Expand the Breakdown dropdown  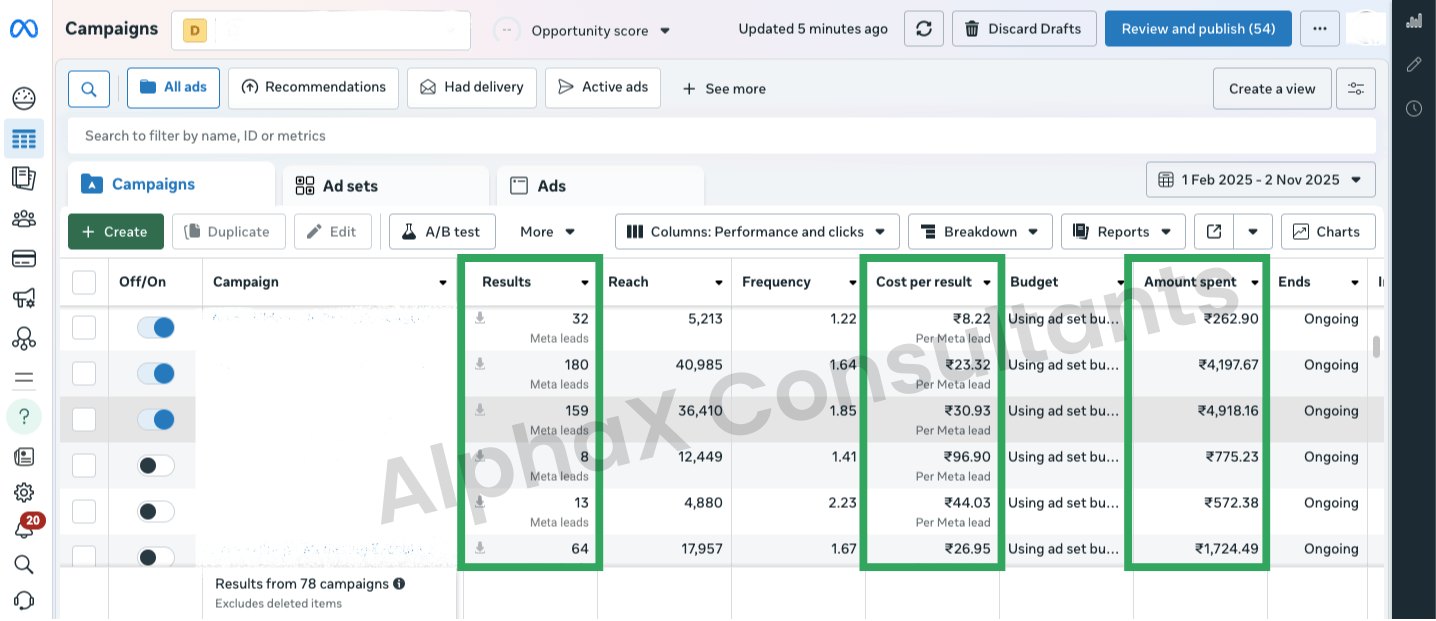(980, 232)
